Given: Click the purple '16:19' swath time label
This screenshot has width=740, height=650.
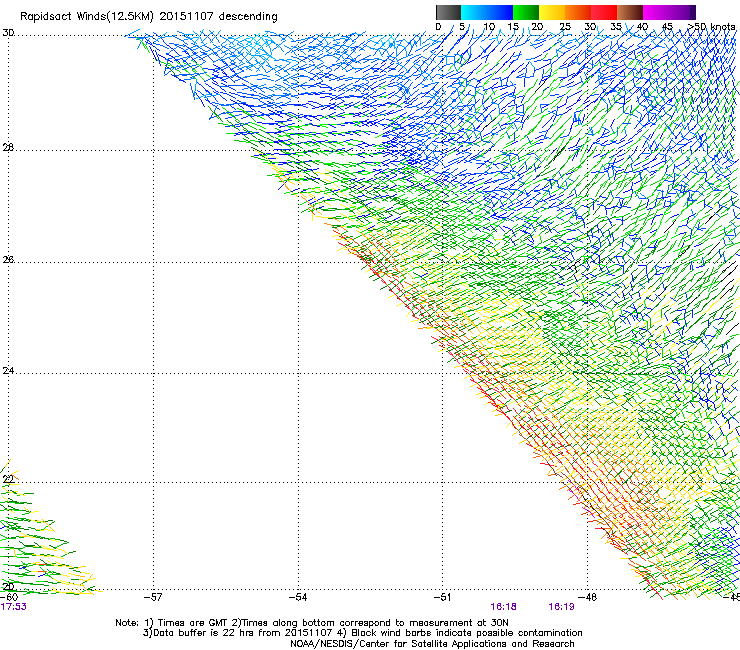Looking at the screenshot, I should 561,607.
